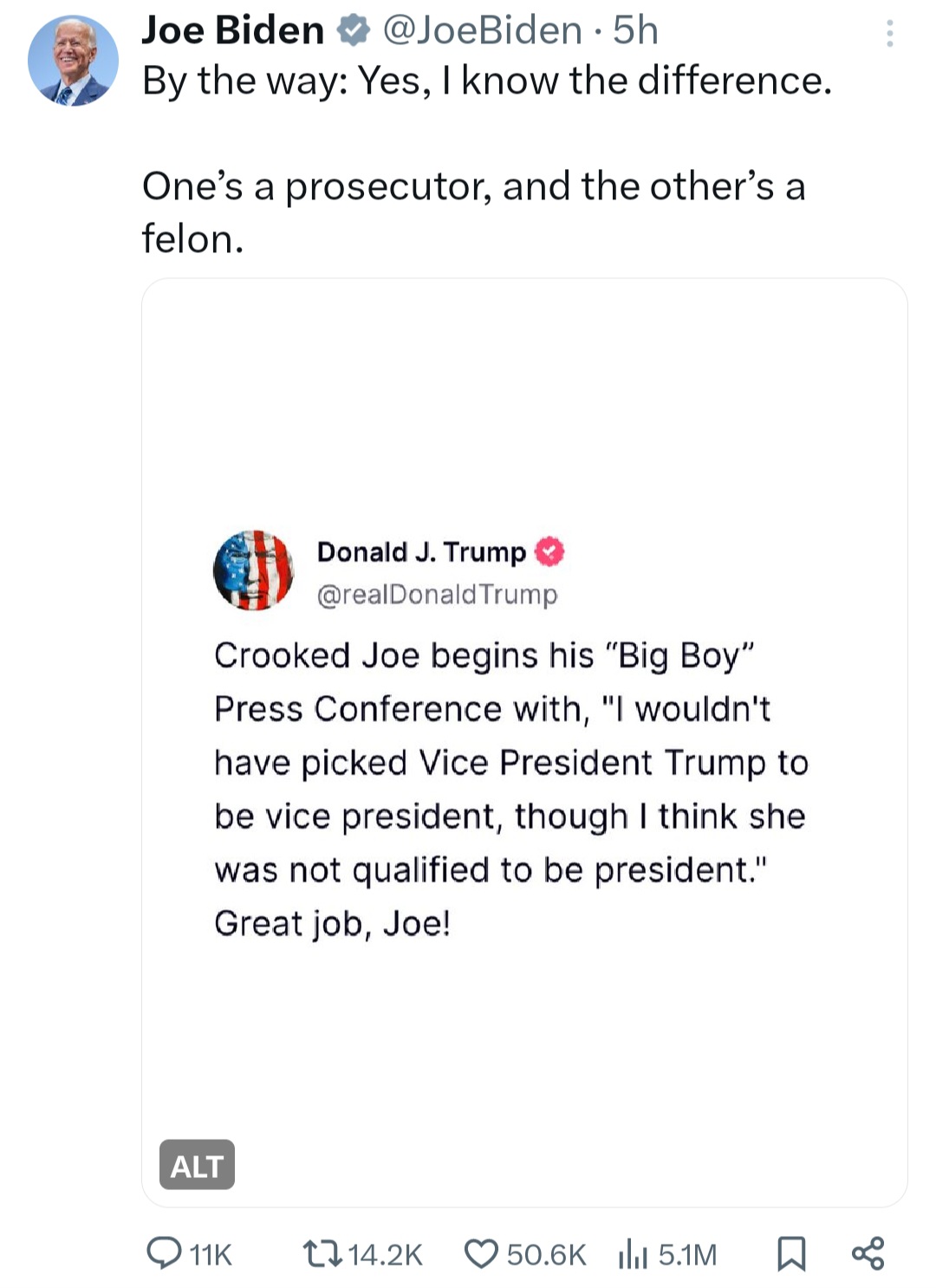
Task: Like the post with the heart icon
Action: pos(481,1253)
